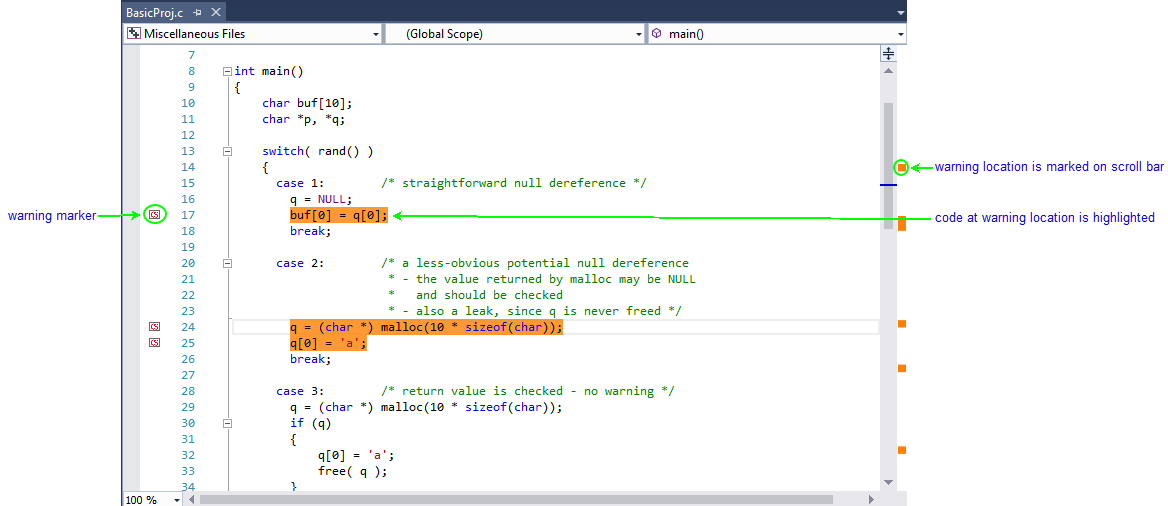Click the "case 2:" label

click(x=300, y=263)
